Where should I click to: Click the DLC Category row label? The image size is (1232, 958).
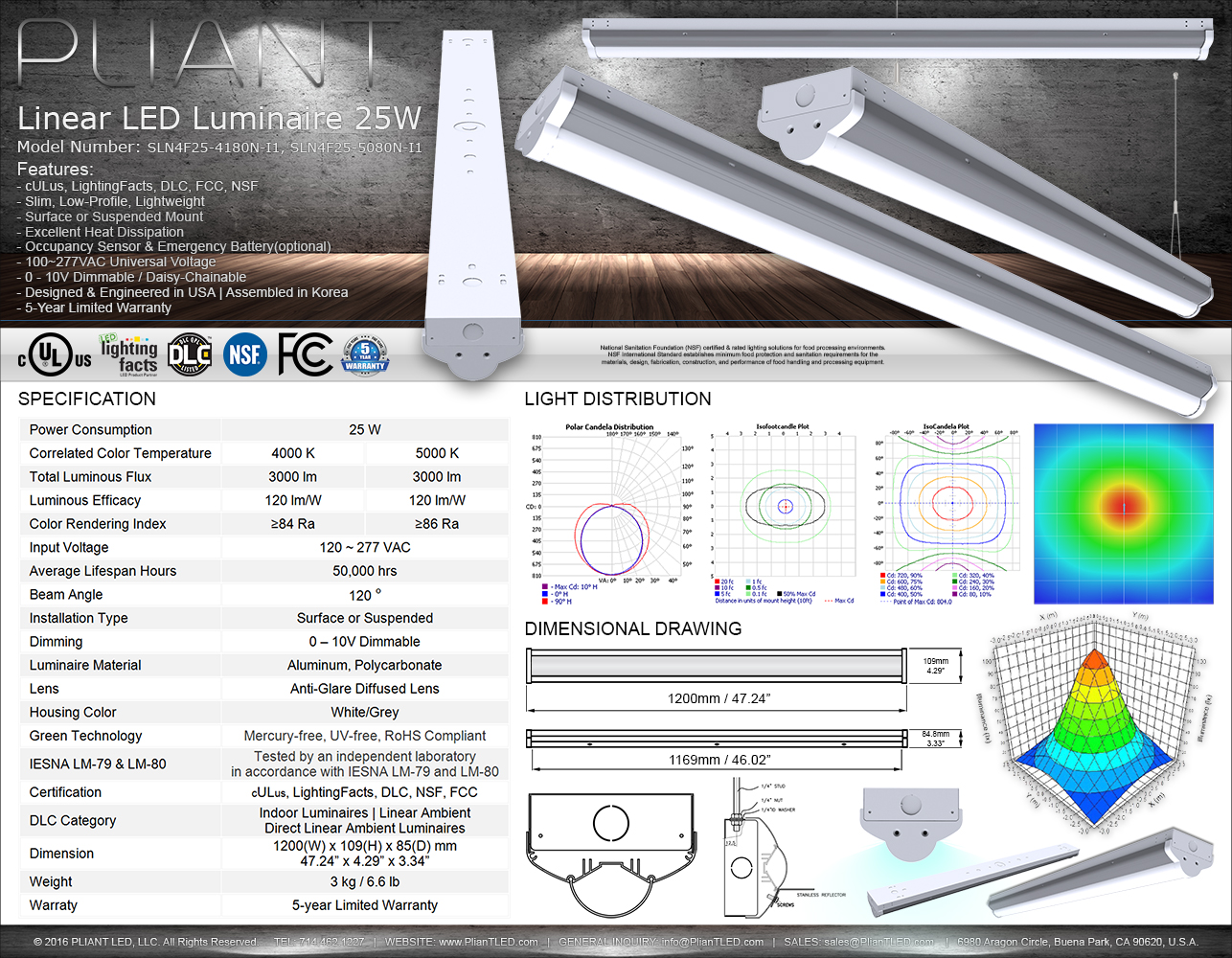73,820
